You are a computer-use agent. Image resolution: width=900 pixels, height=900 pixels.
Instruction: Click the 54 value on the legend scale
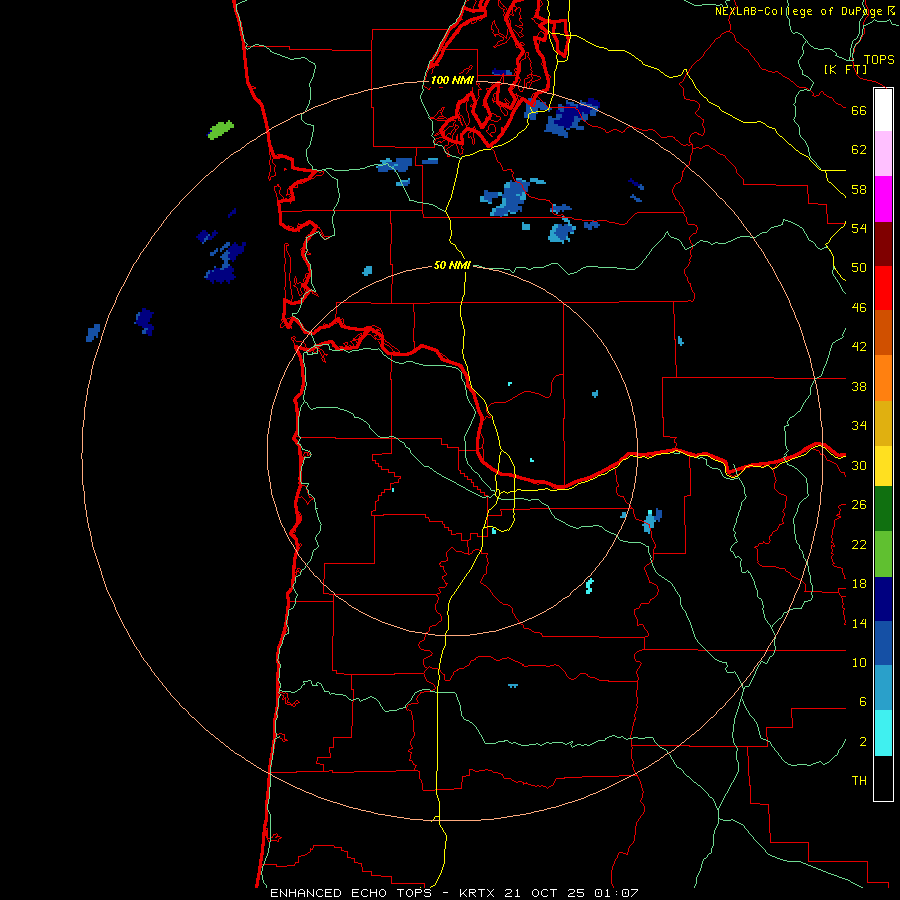tap(859, 228)
